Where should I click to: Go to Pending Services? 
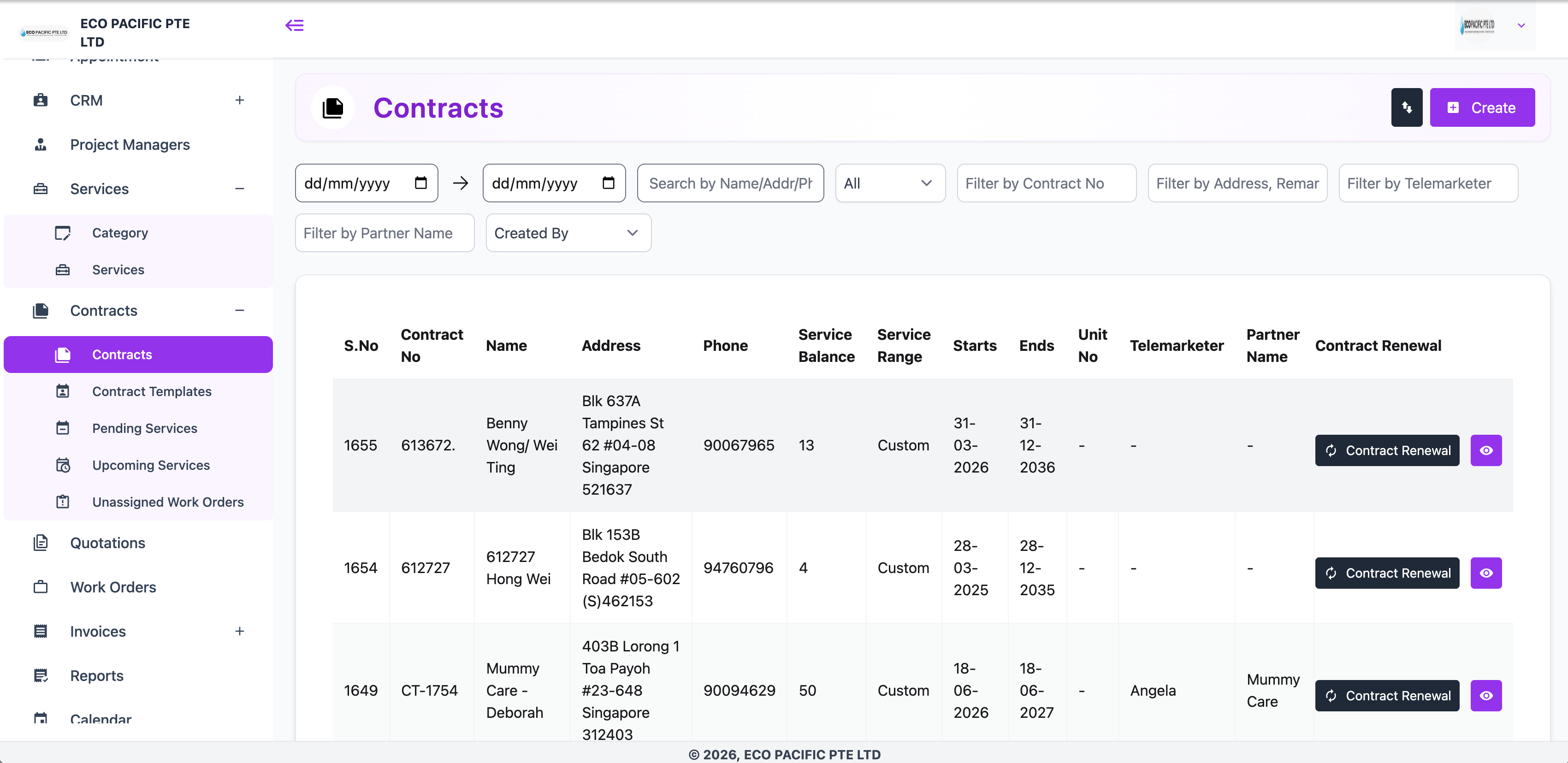point(138,428)
